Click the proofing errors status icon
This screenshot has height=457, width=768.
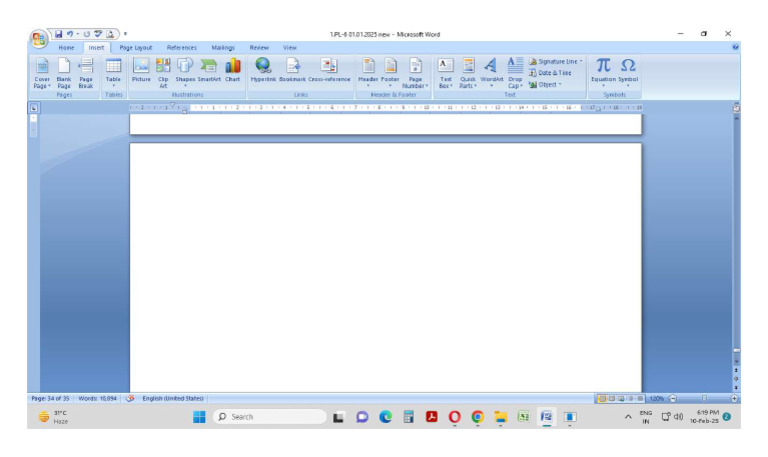pyautogui.click(x=130, y=398)
